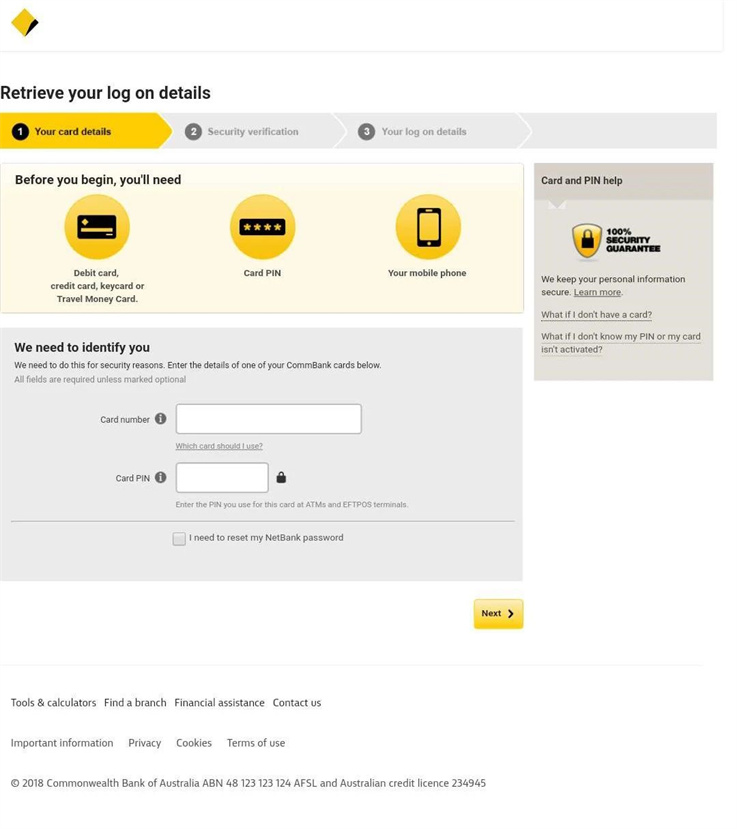Open 'What if I don't have a card?'

tap(596, 315)
